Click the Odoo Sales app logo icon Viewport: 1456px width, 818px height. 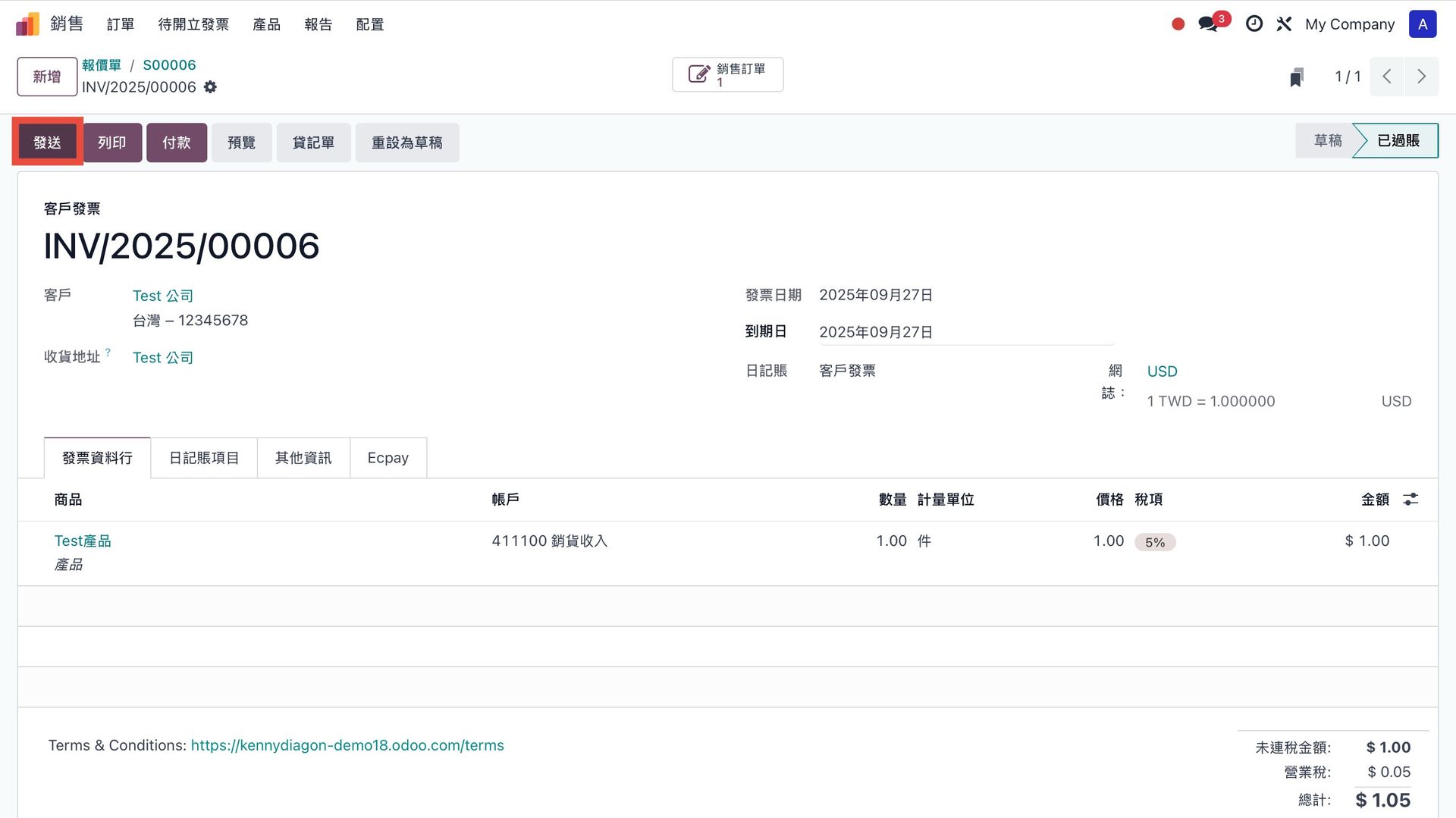pos(27,24)
